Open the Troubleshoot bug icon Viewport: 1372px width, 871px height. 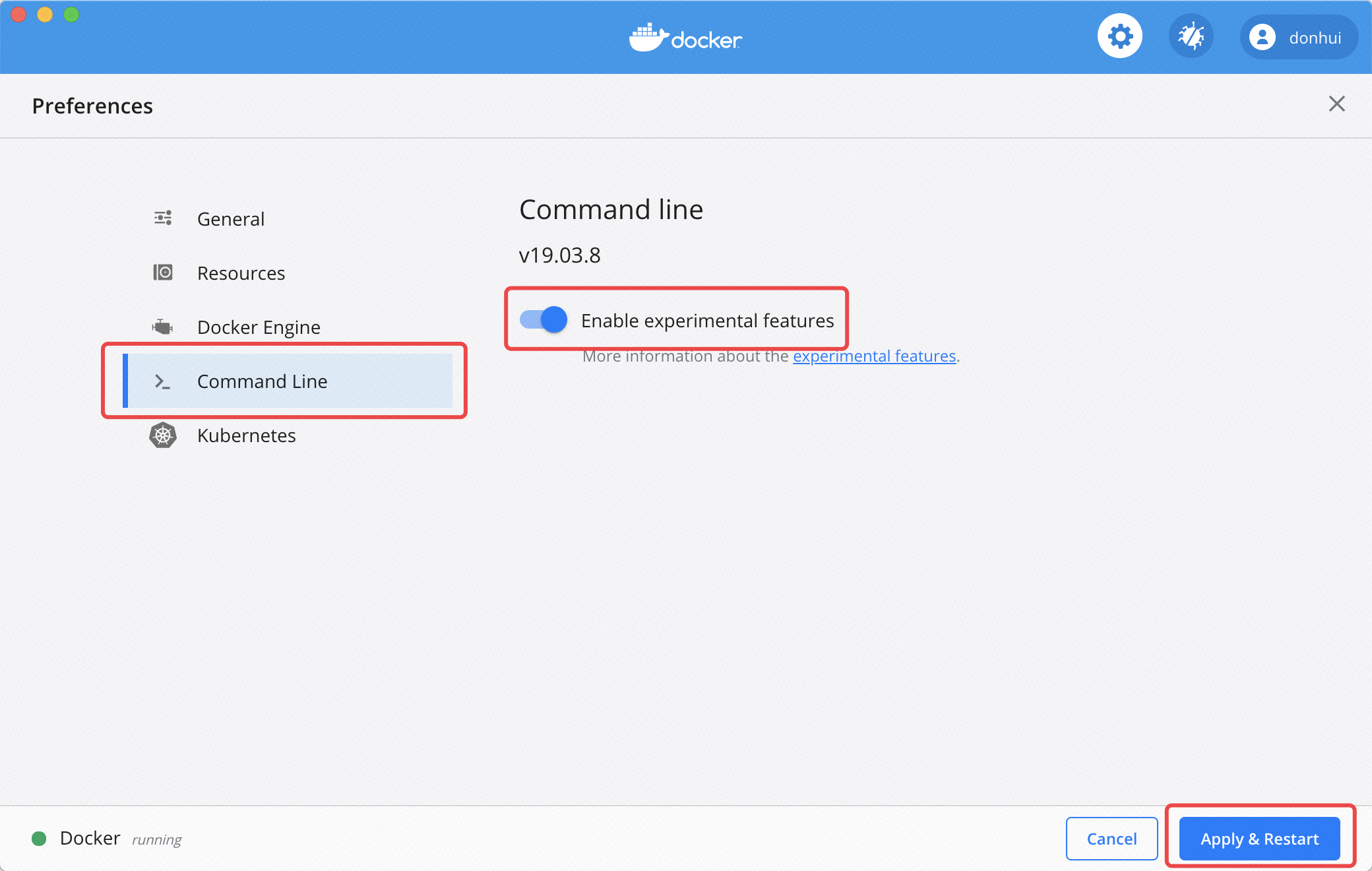(x=1191, y=36)
